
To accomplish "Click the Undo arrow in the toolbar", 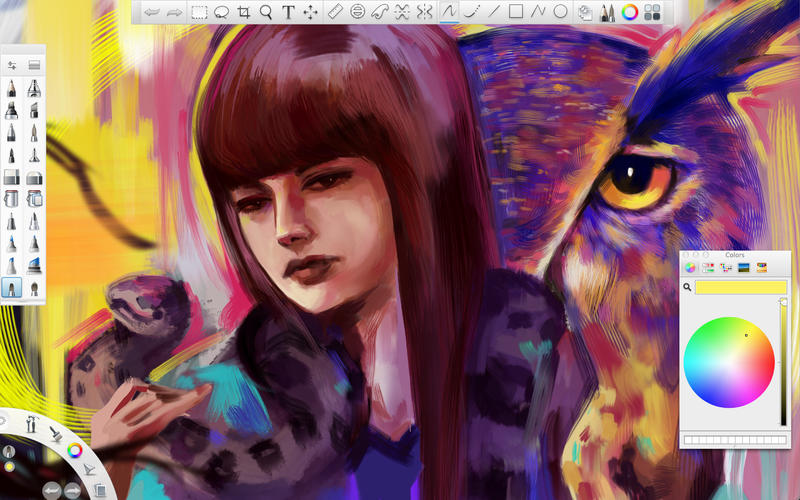I will pyautogui.click(x=151, y=13).
